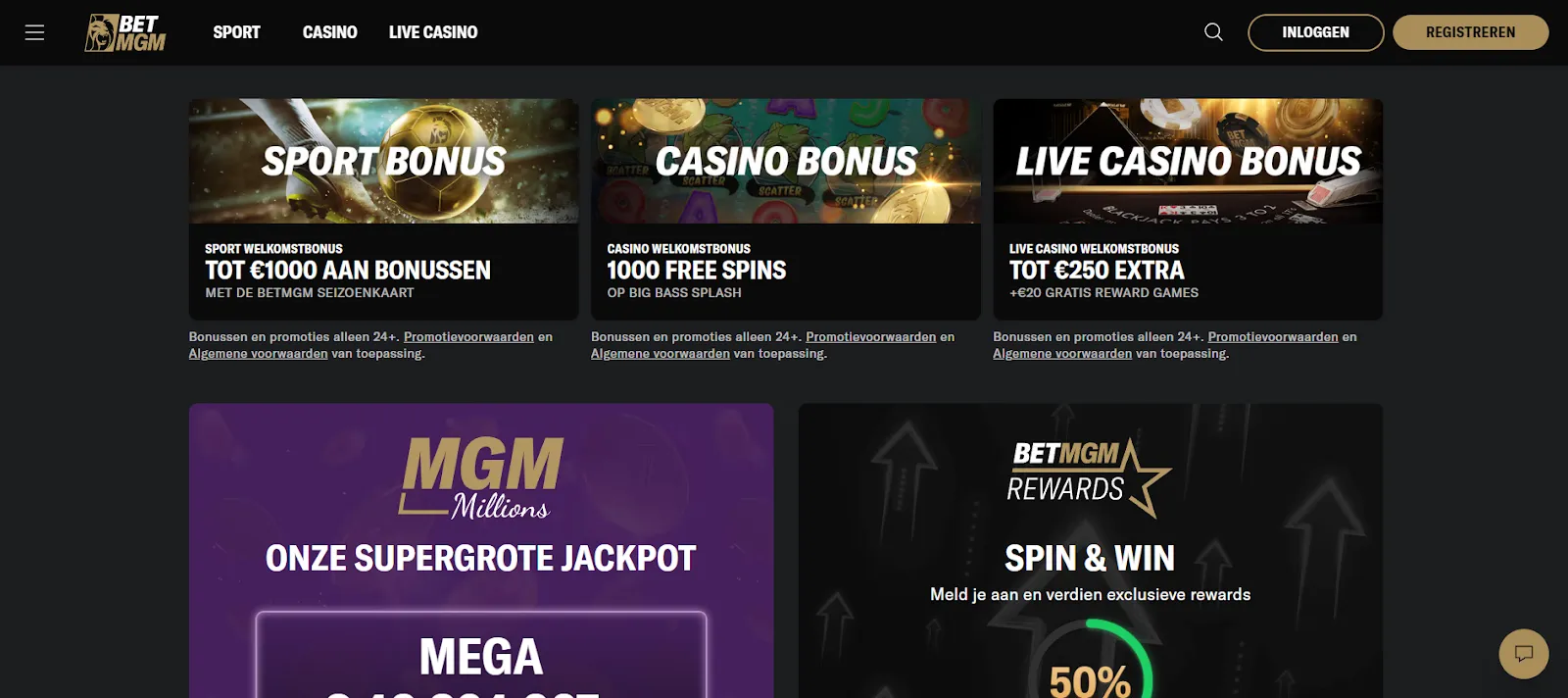Viewport: 1568px width, 698px height.
Task: Open Promotievoorwaarden link under Sport Bonus
Action: (x=468, y=336)
